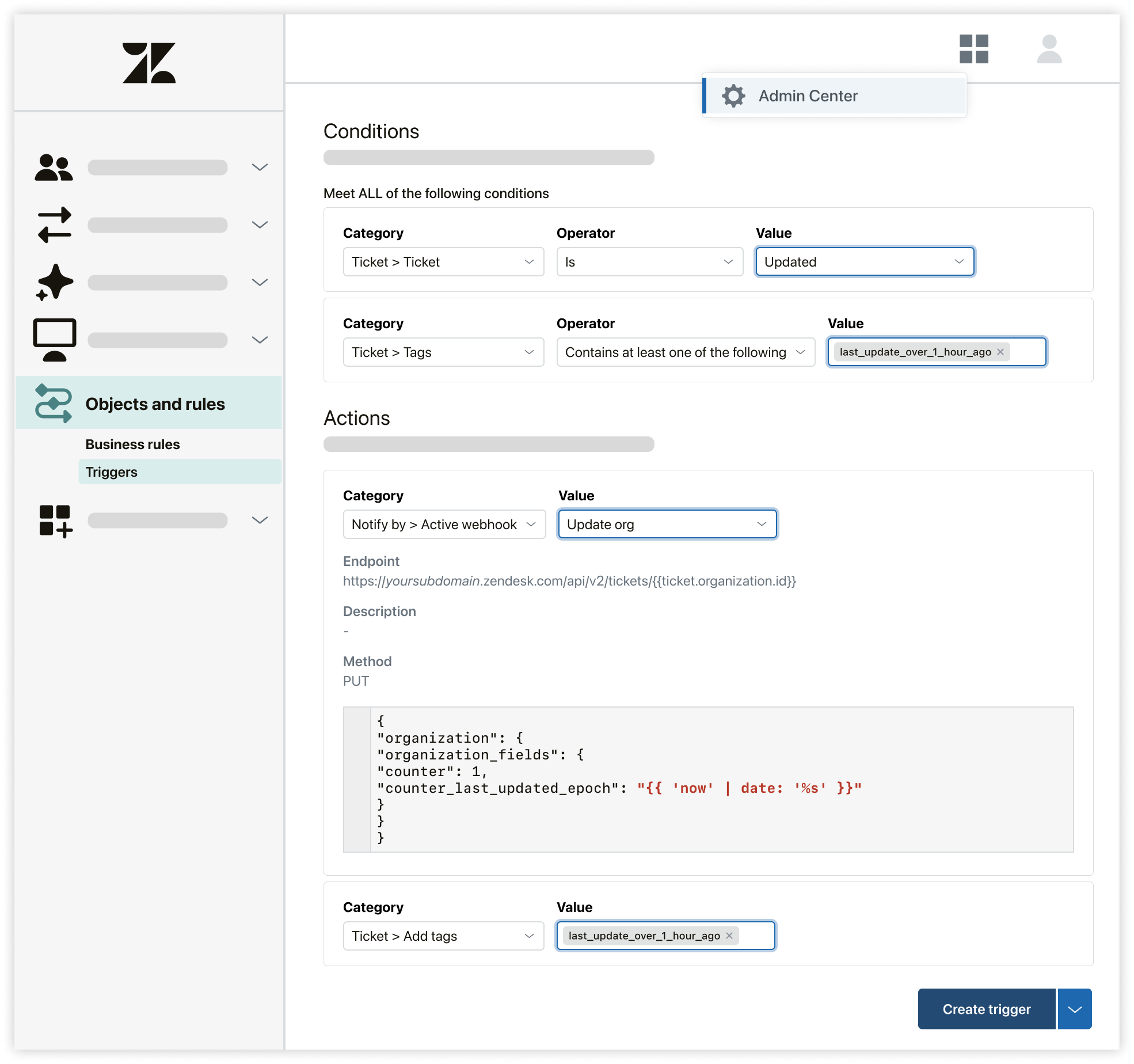
Task: Remove the last_update_over_1_hour_ago tag from Add tags
Action: (729, 936)
